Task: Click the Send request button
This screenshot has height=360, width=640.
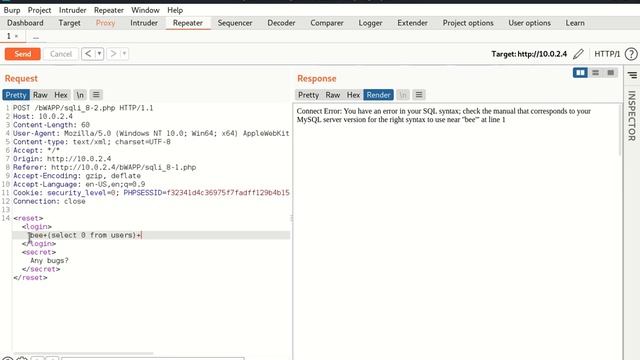Action: [x=22, y=54]
